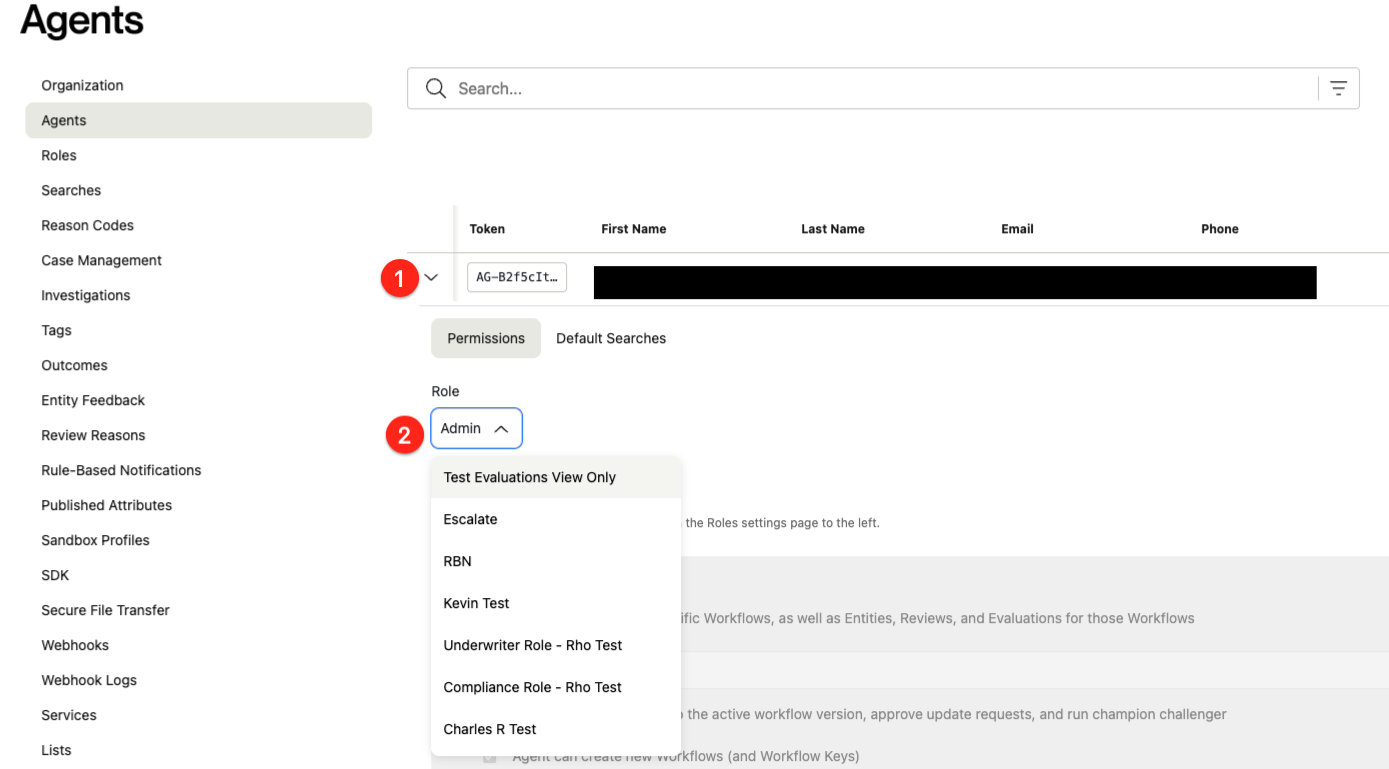Go to Webhook Logs in sidebar
Viewport: 1389px width, 769px height.
click(x=89, y=680)
